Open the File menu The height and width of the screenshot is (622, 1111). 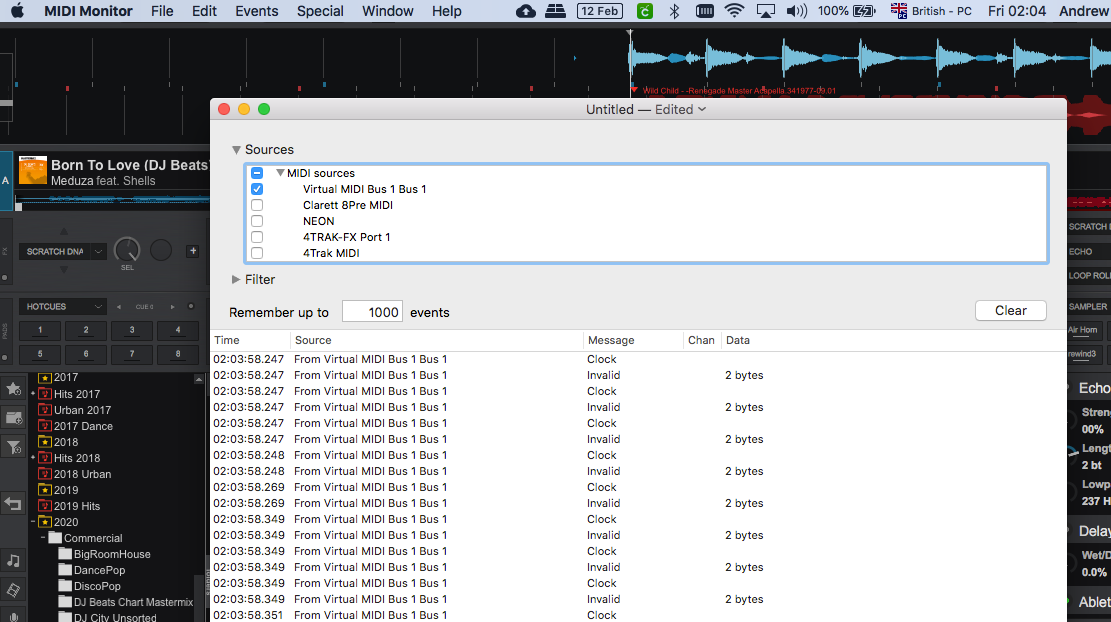pyautogui.click(x=162, y=11)
